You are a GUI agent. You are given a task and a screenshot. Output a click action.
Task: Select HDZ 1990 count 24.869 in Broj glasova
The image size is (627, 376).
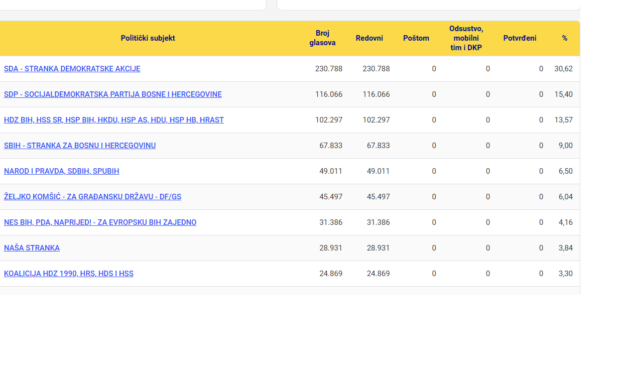point(331,274)
